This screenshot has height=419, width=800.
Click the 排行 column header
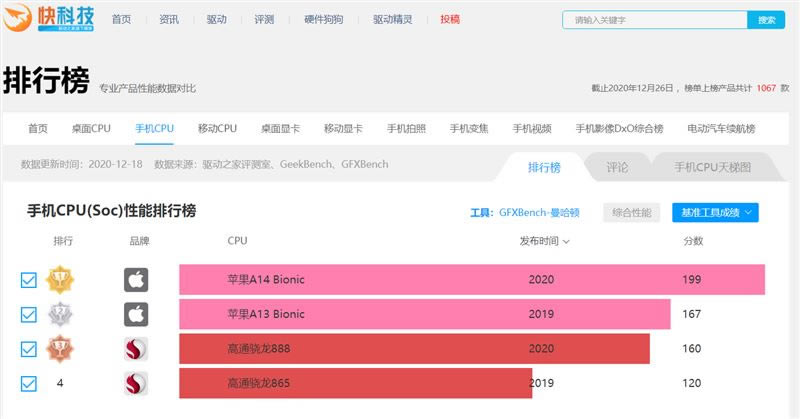[x=63, y=241]
